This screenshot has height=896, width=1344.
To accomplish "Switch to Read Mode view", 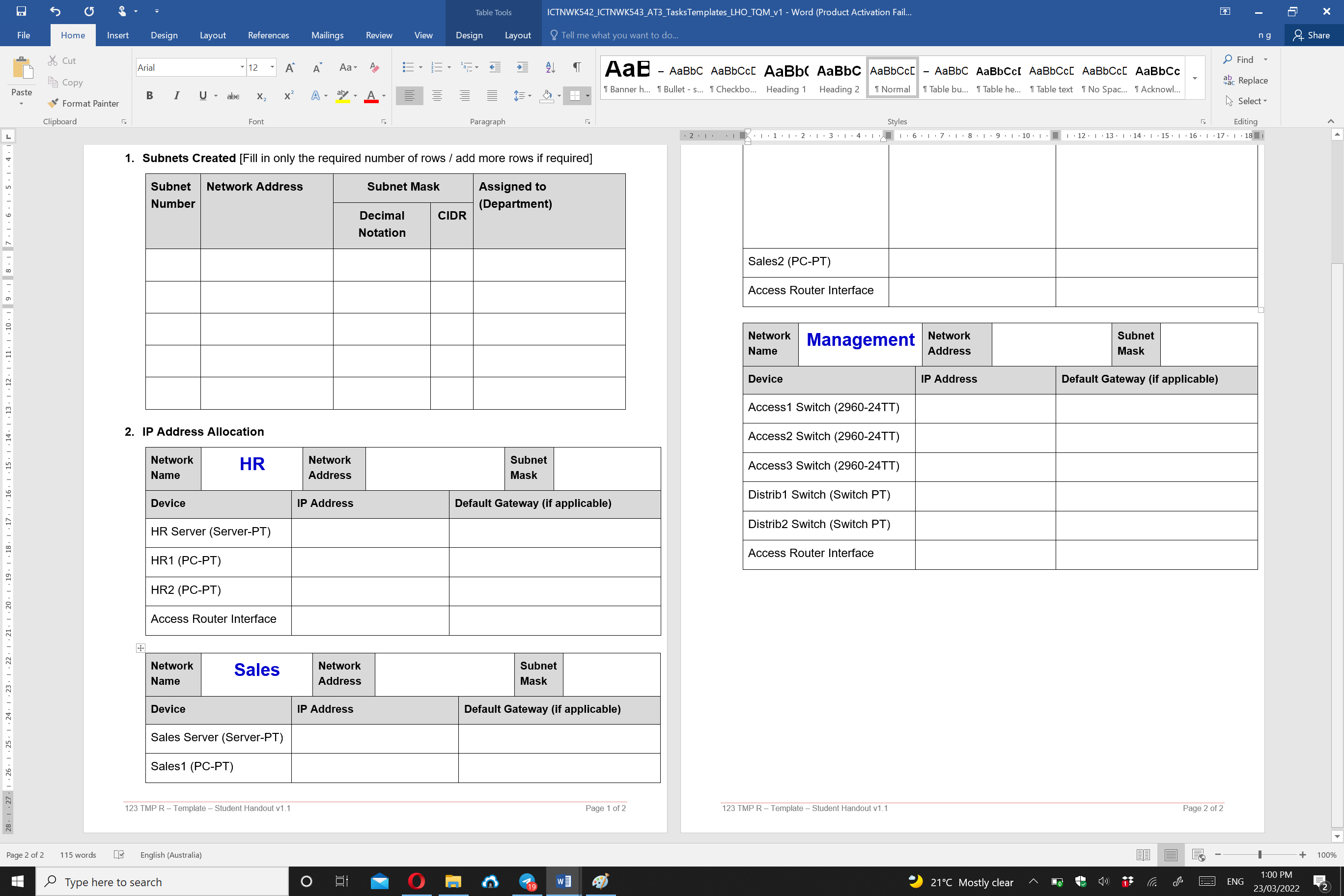I will pos(1143,855).
